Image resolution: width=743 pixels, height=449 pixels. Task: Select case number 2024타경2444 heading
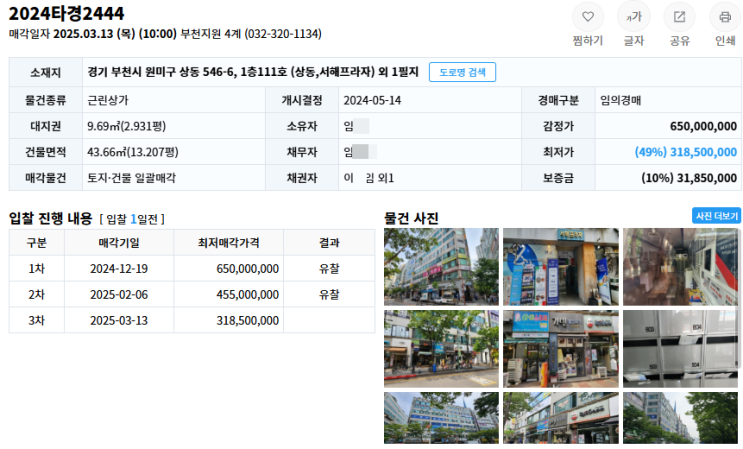[66, 13]
